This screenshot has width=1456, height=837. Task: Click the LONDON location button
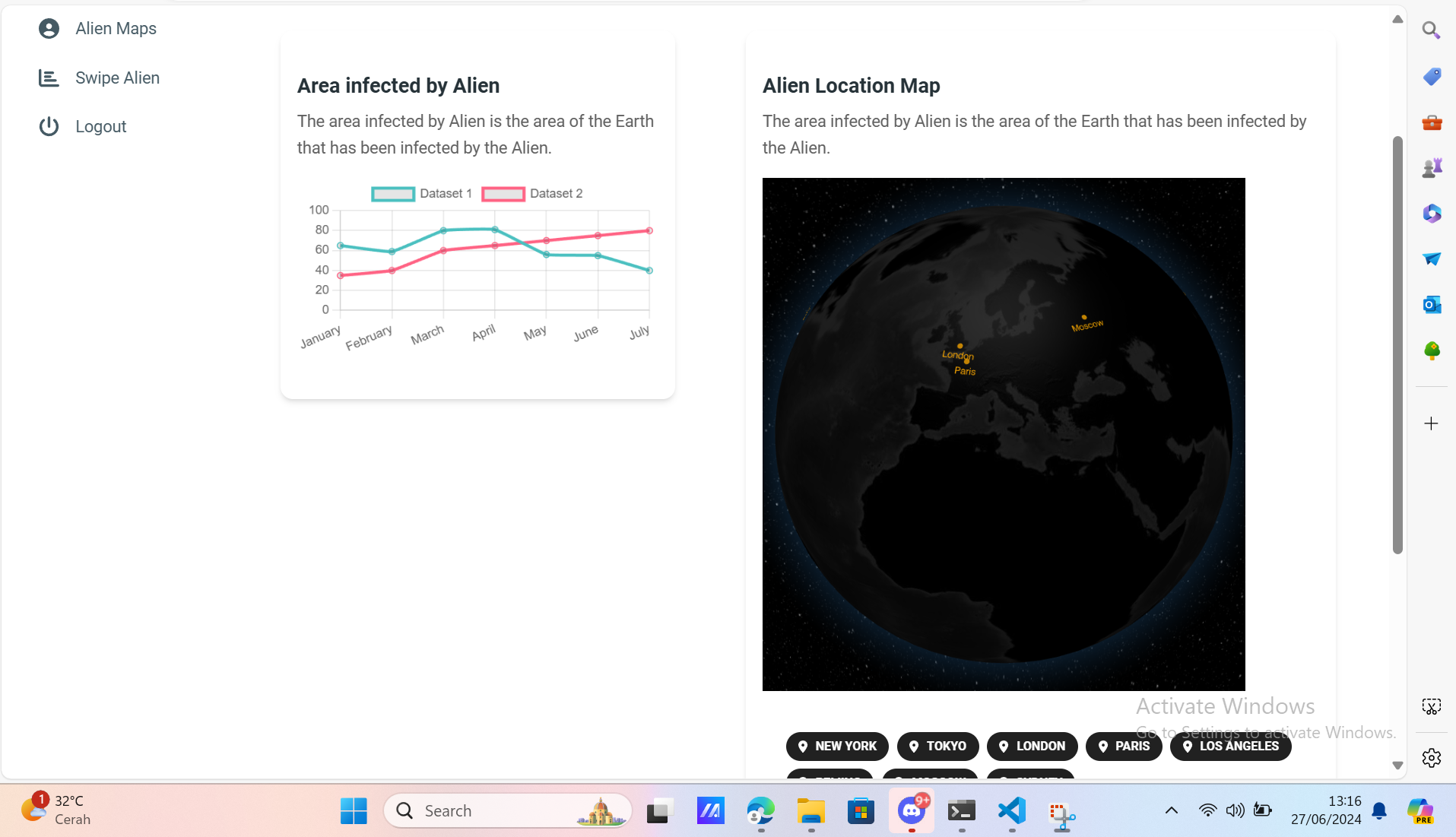pos(1033,747)
